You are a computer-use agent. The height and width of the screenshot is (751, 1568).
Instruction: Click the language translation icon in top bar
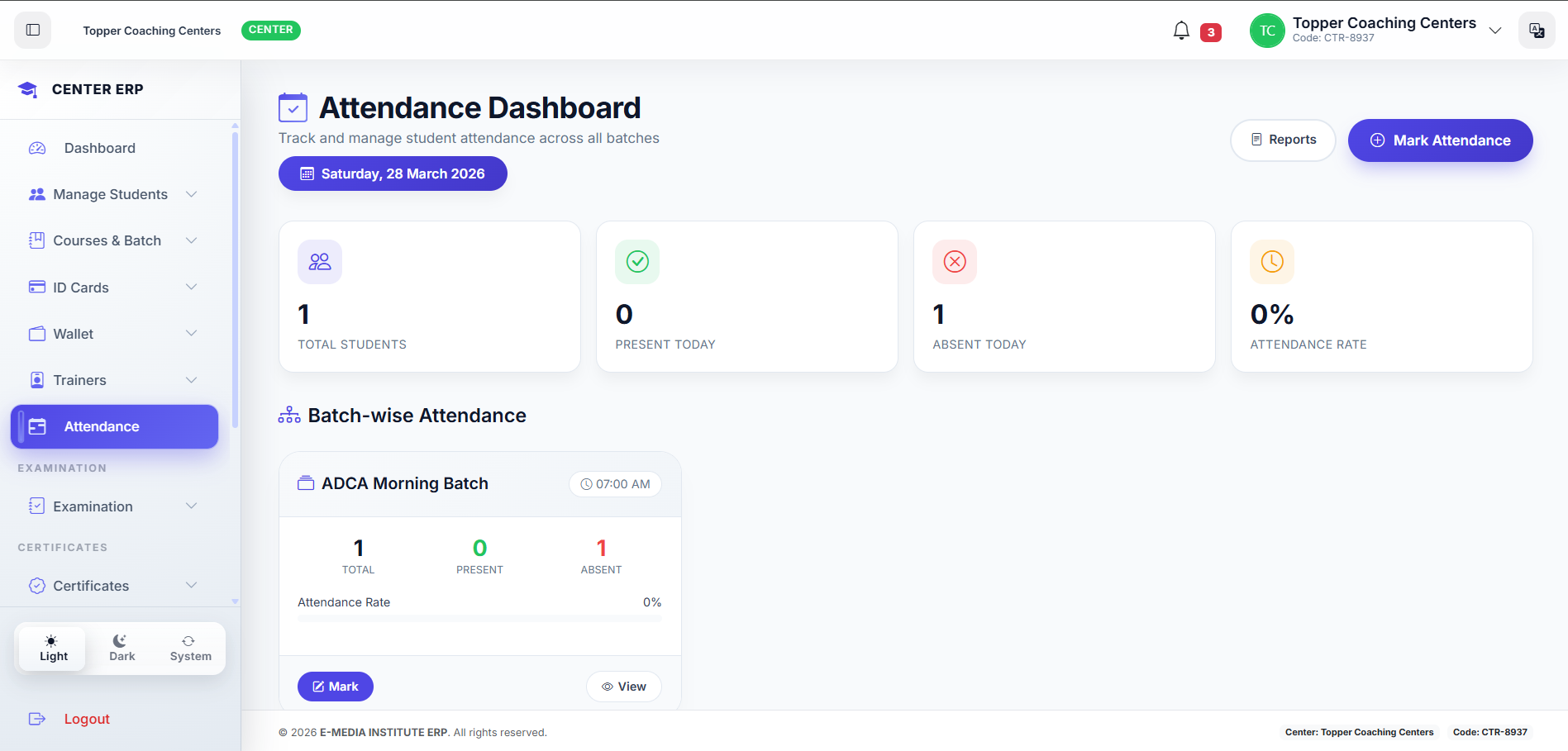tap(1537, 30)
